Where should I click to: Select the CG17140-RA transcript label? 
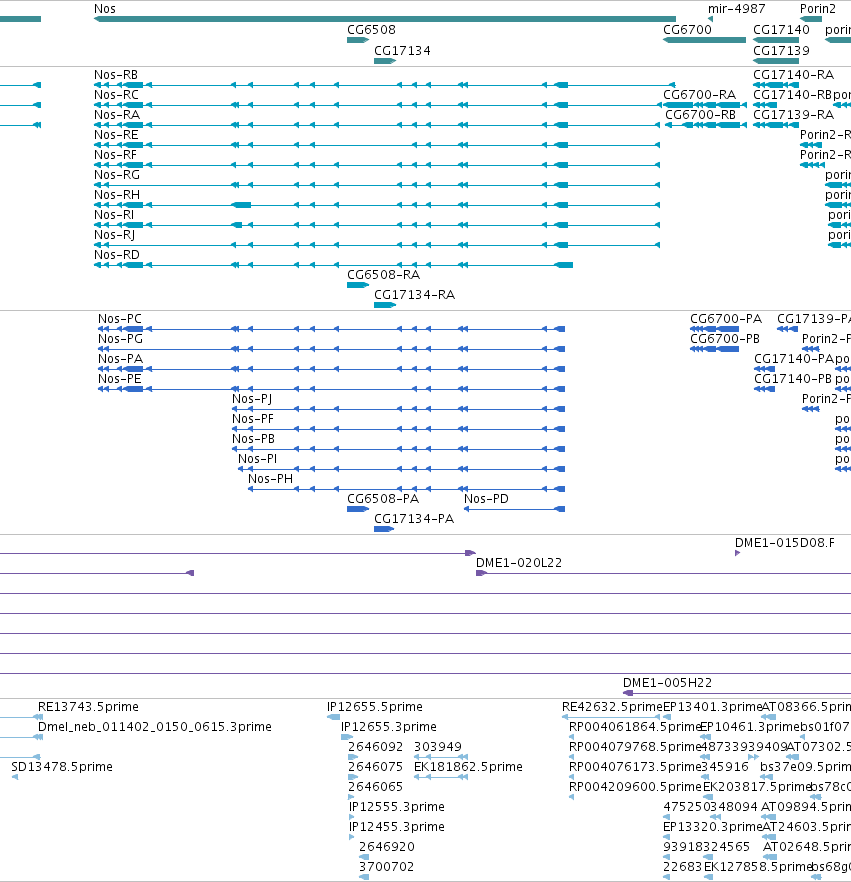tap(794, 75)
